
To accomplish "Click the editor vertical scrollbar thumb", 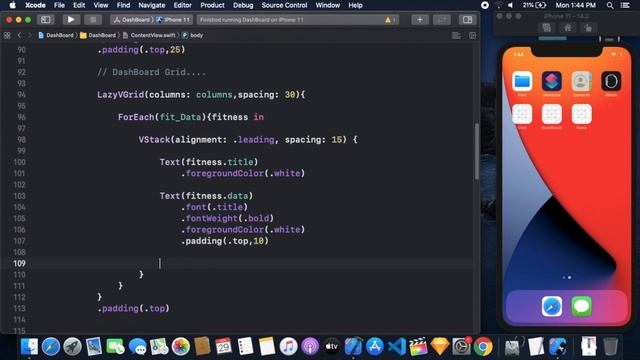I will (x=476, y=151).
